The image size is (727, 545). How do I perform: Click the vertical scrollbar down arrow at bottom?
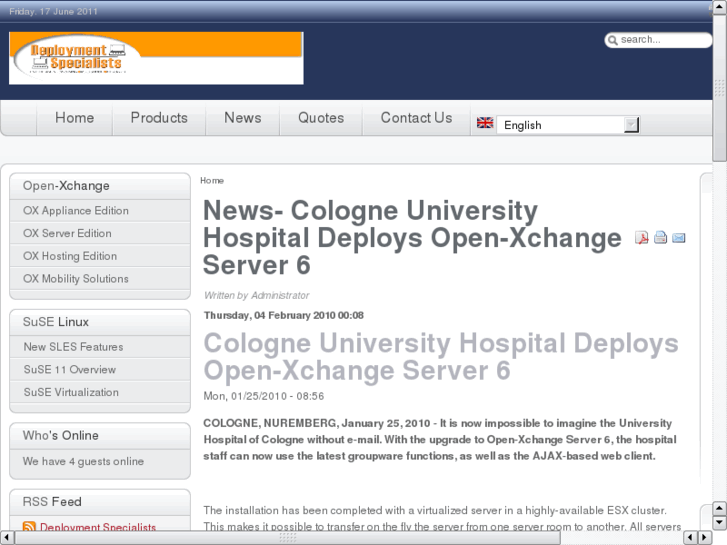pos(719,523)
